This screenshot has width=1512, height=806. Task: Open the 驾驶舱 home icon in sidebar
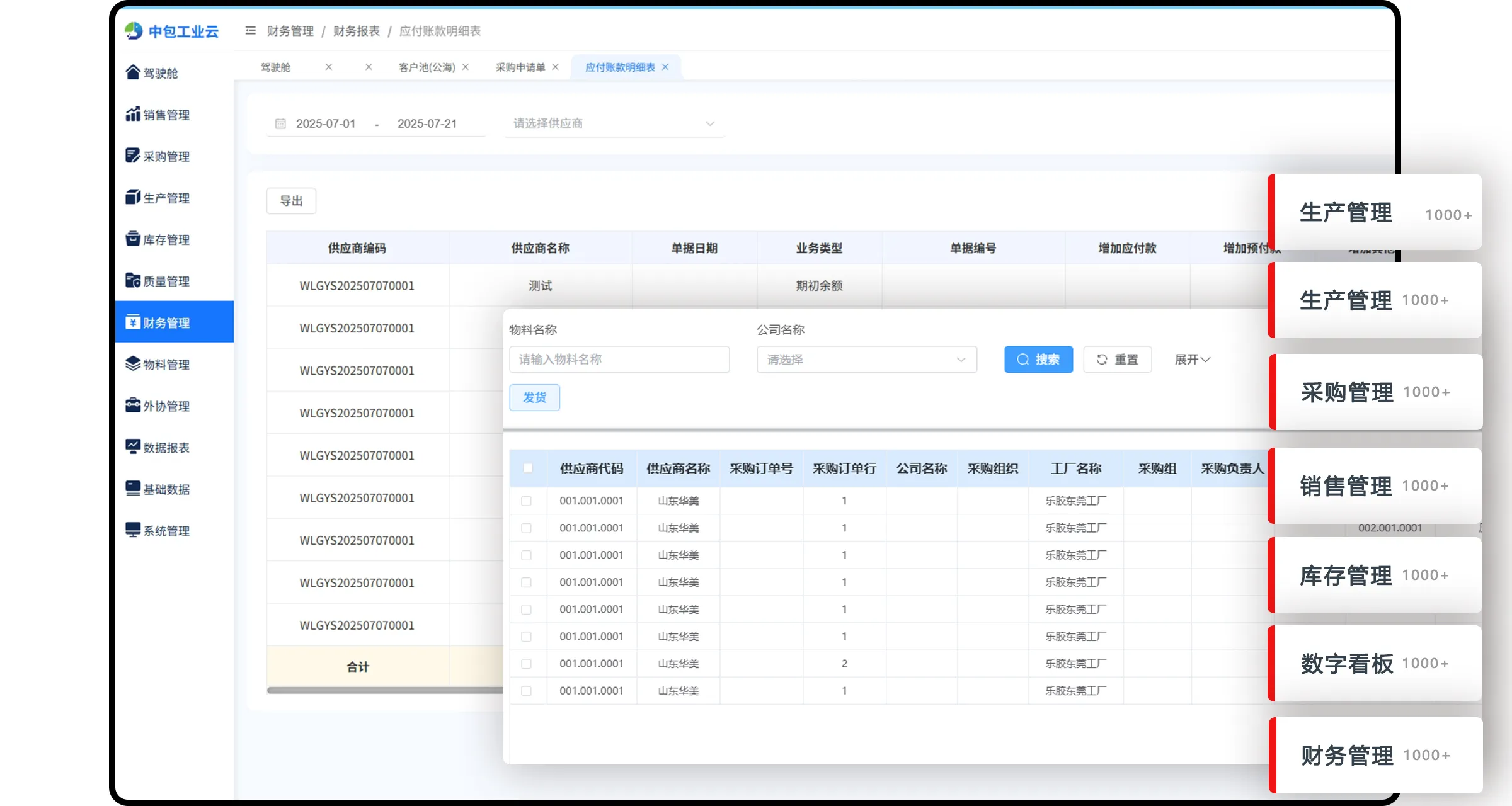[133, 72]
